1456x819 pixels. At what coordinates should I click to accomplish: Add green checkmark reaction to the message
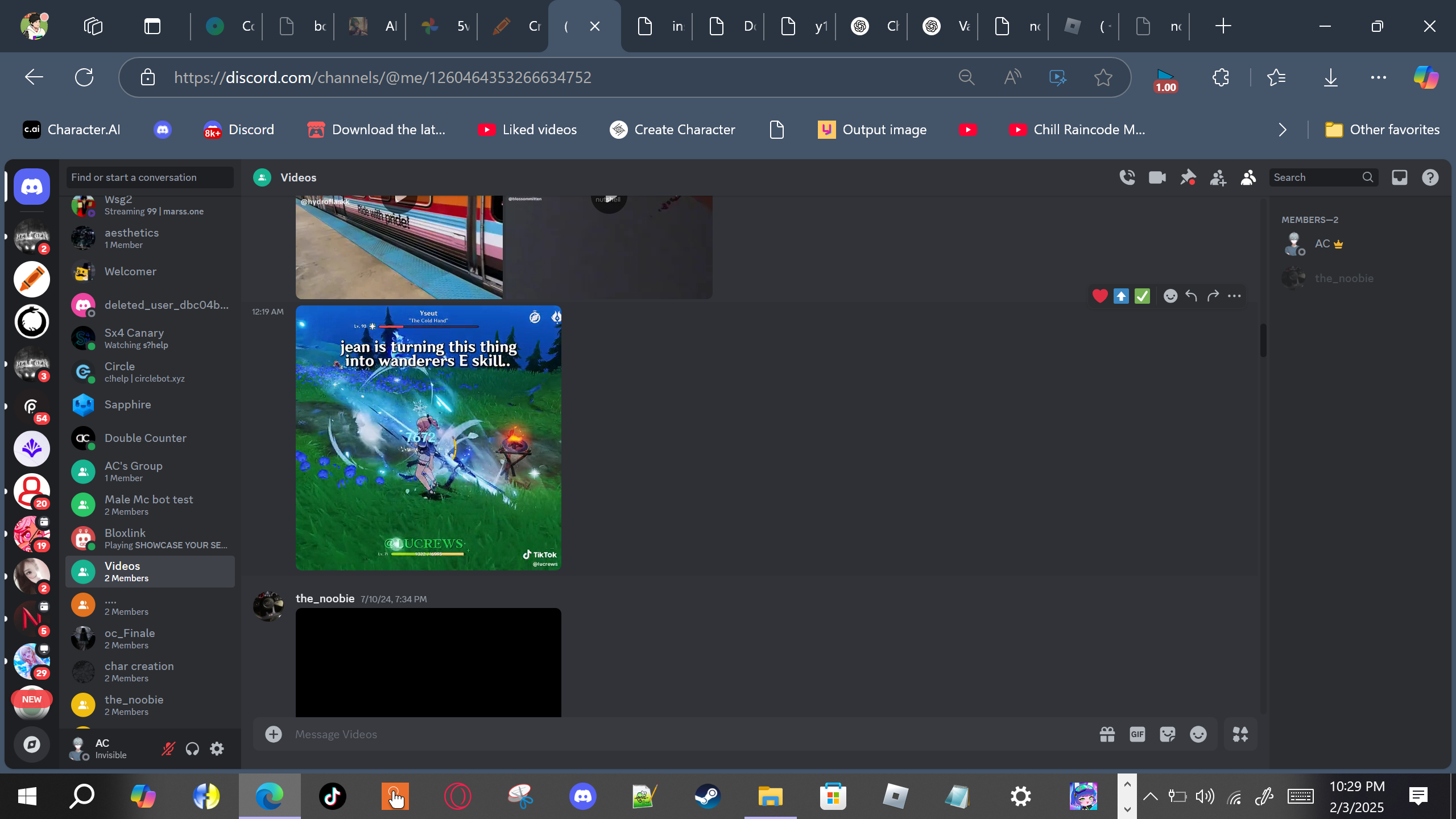pos(1142,296)
